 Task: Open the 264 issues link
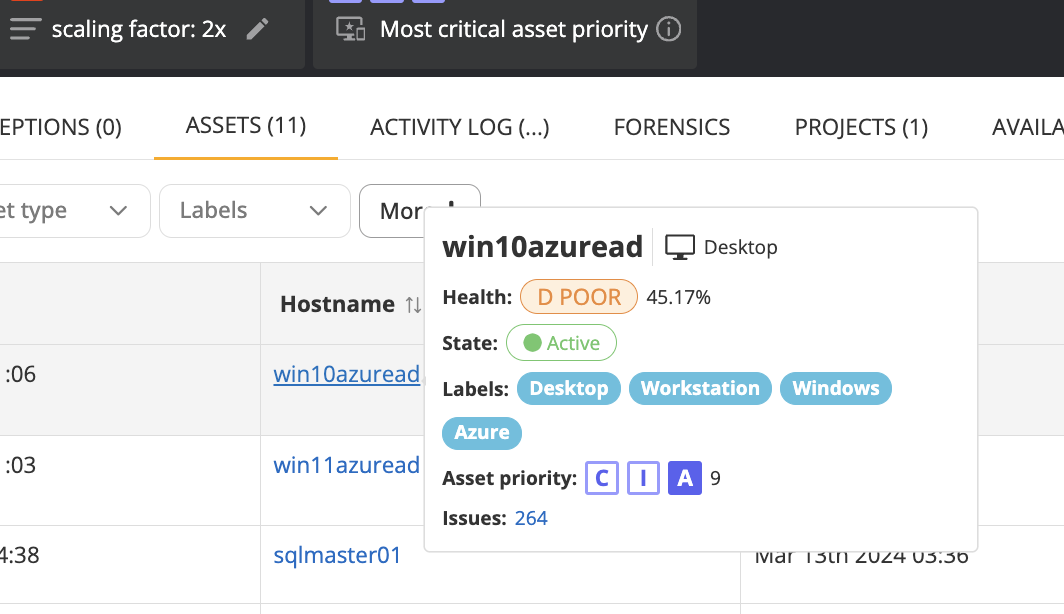[x=531, y=518]
